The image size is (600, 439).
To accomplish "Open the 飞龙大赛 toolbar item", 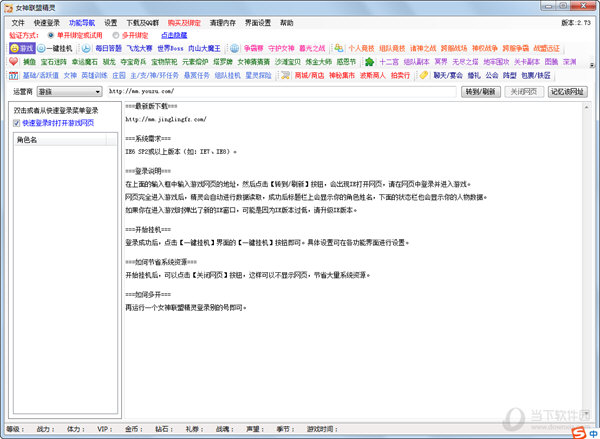I will (139, 49).
